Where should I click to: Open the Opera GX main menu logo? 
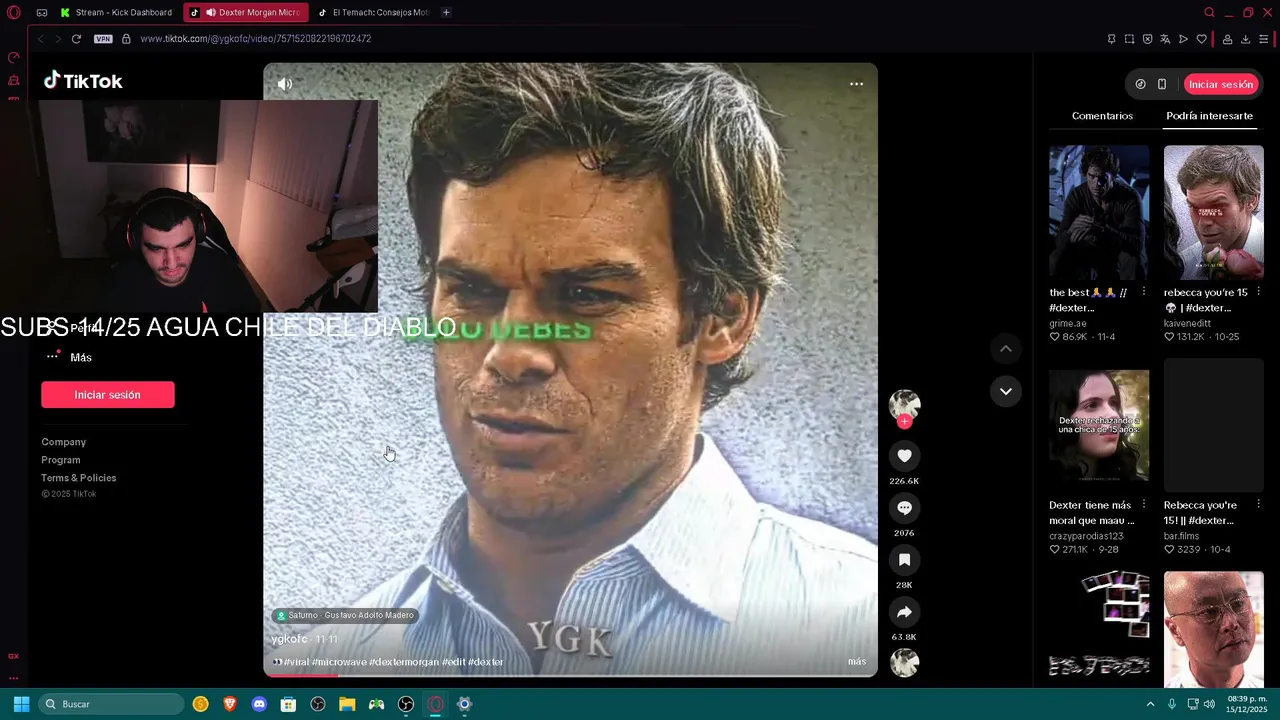[x=13, y=12]
